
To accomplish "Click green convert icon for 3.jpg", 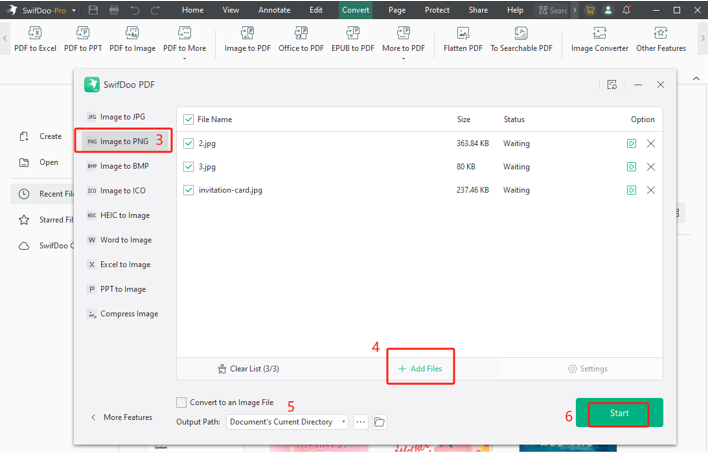I will coord(631,167).
